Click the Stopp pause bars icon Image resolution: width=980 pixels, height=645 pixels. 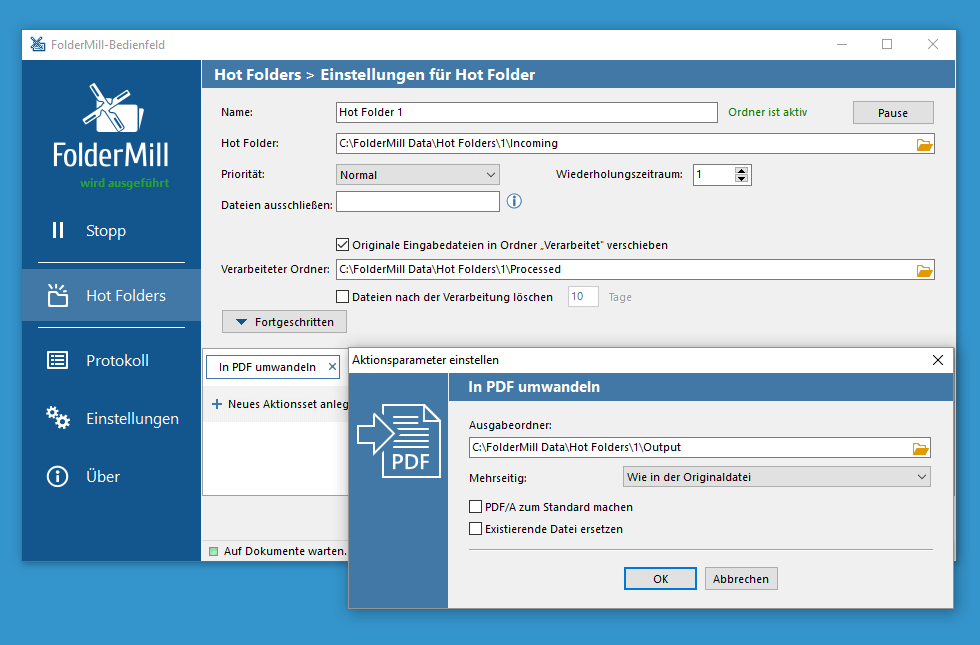(58, 230)
